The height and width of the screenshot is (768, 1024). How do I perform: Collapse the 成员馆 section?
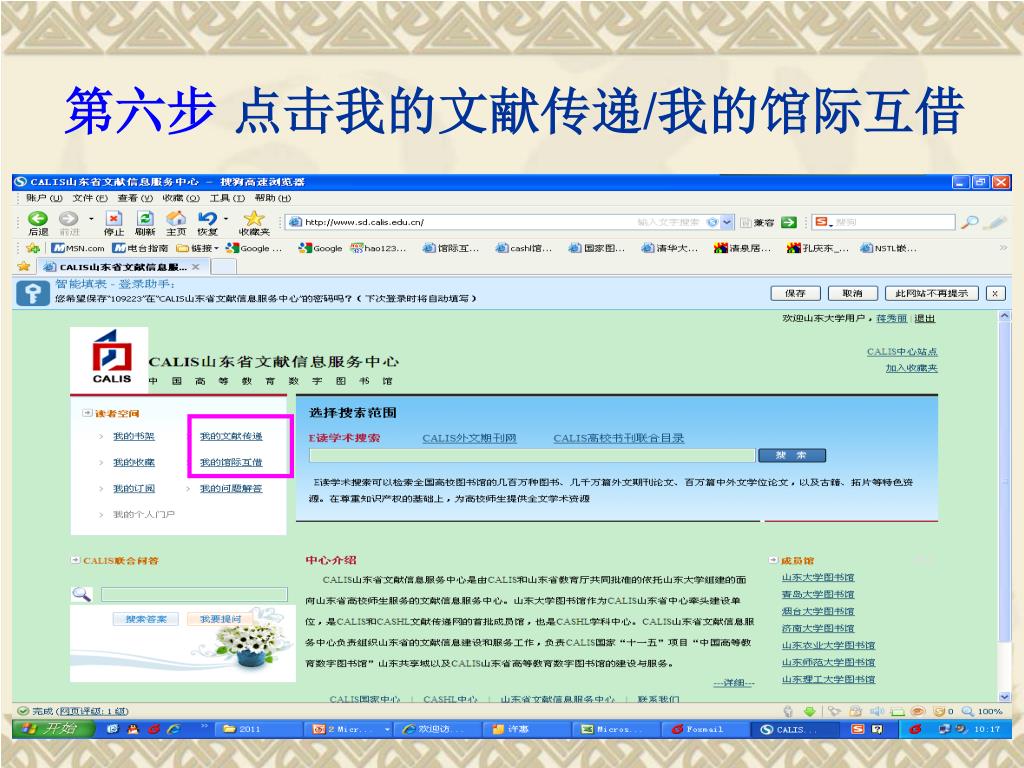(773, 560)
